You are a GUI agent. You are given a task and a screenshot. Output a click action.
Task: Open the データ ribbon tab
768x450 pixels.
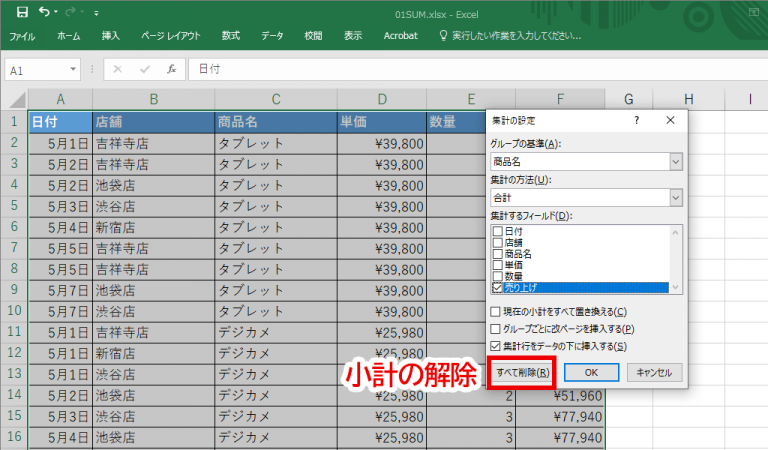coord(272,36)
